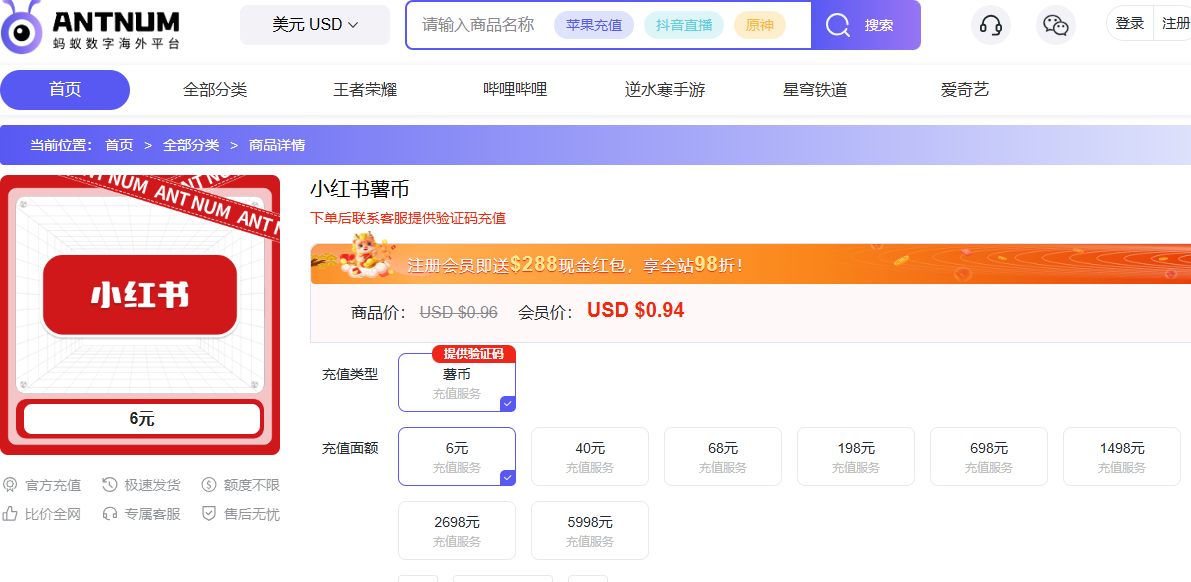This screenshot has width=1191, height=582.
Task: Click the 额度不限 dollar icon
Action: coord(209,485)
